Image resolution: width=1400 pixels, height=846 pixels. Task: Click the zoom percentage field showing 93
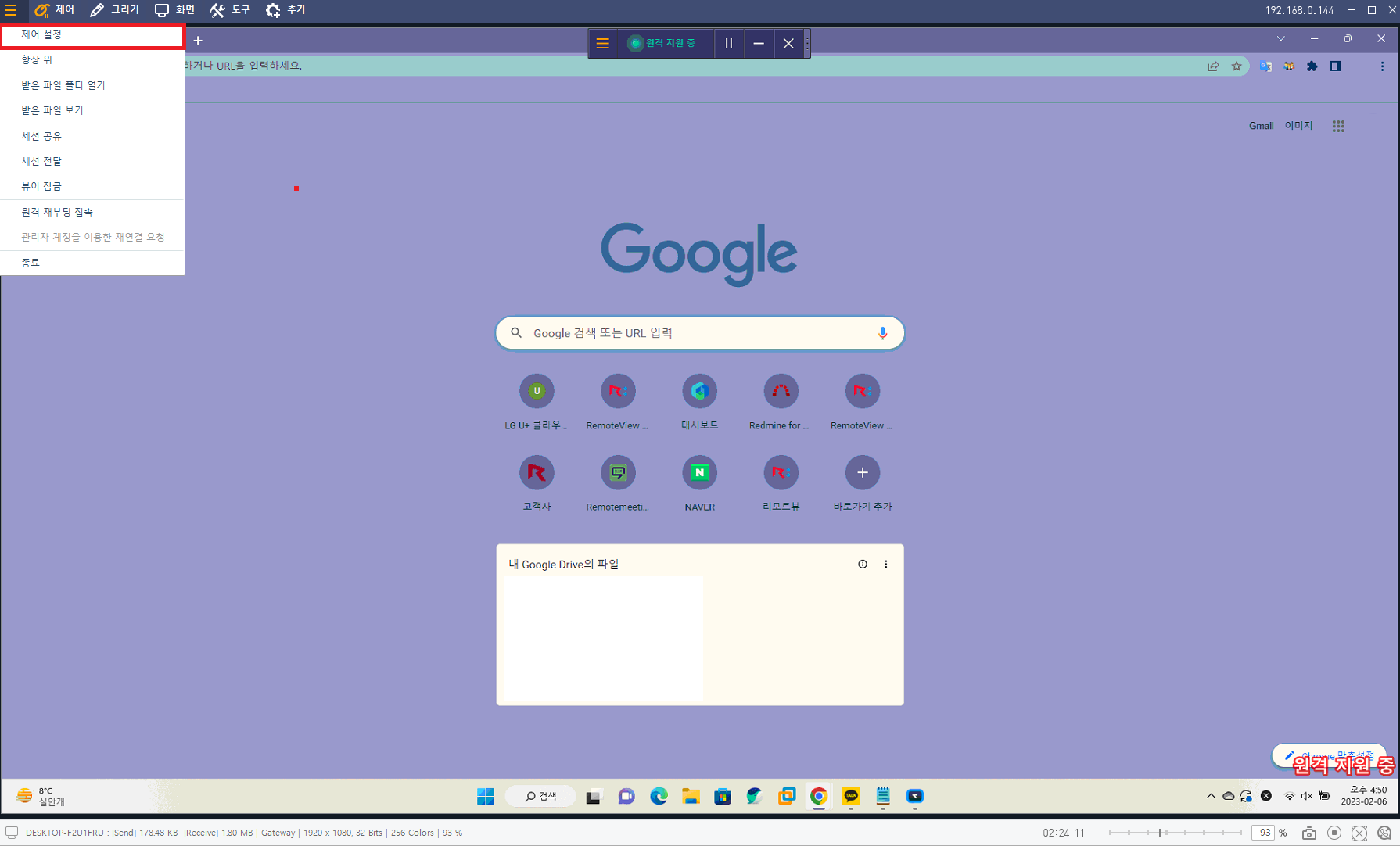(1264, 833)
